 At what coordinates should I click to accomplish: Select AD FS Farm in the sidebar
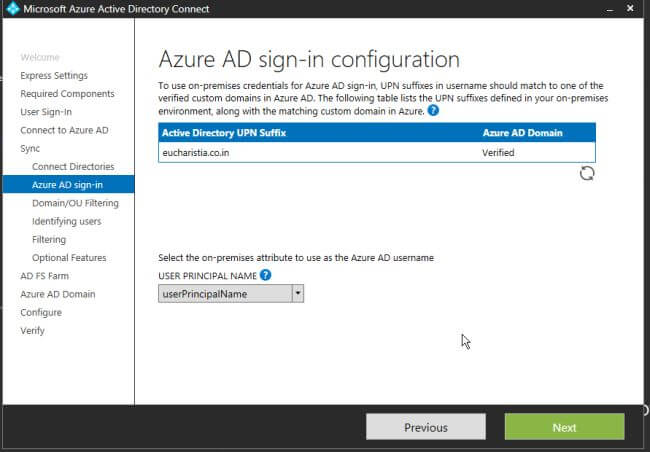45,276
